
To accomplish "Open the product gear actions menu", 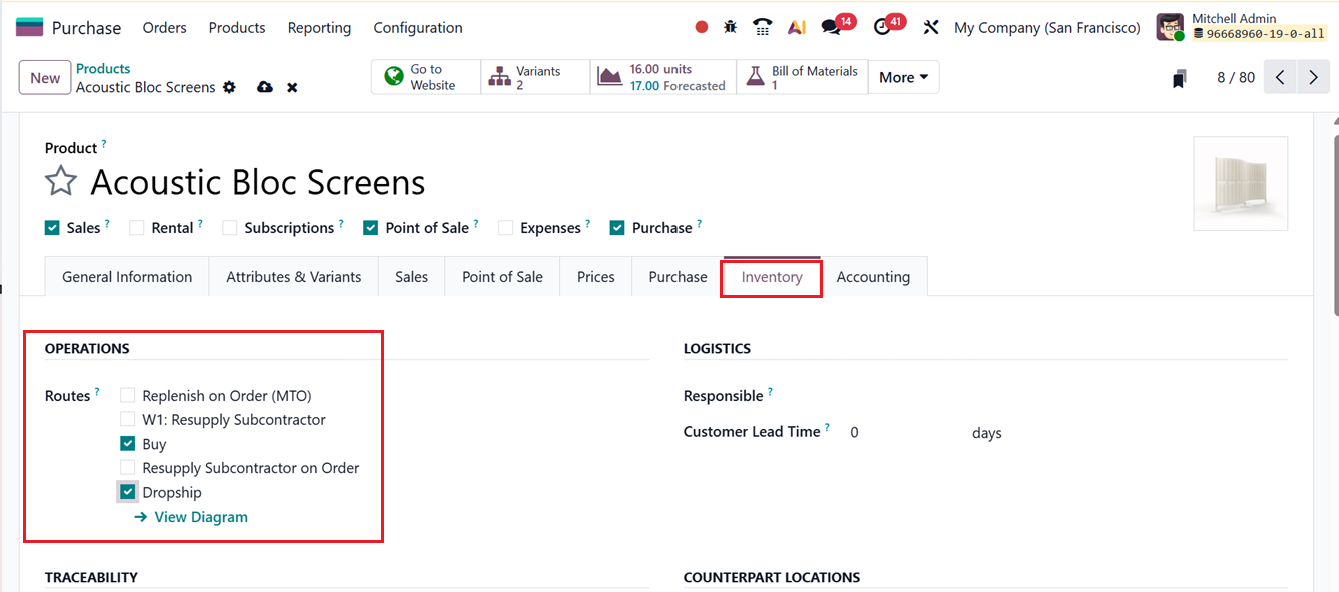I will coord(229,88).
